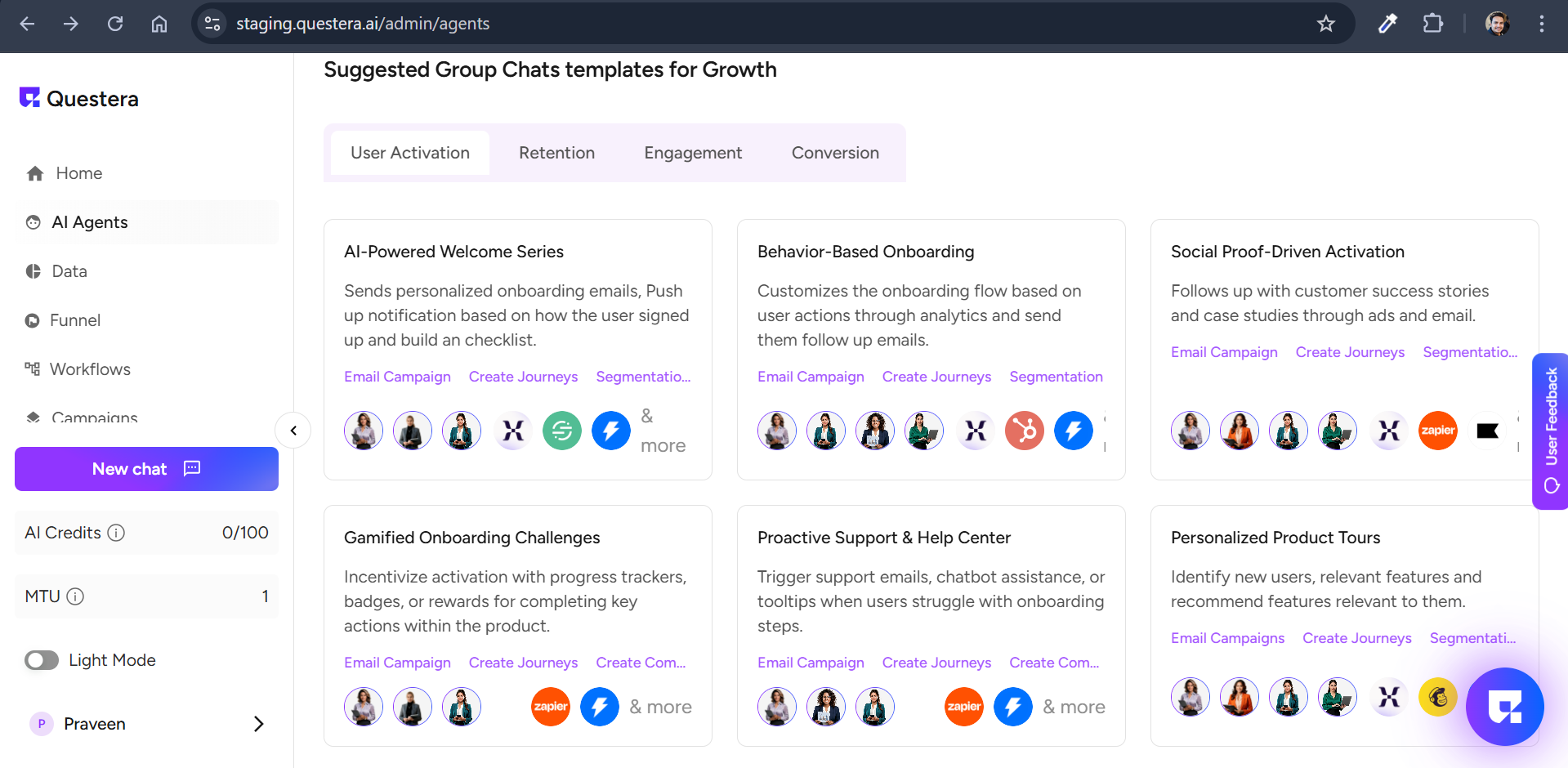The height and width of the screenshot is (768, 1568).
Task: Collapse the sidebar with the chevron button
Action: (x=293, y=431)
